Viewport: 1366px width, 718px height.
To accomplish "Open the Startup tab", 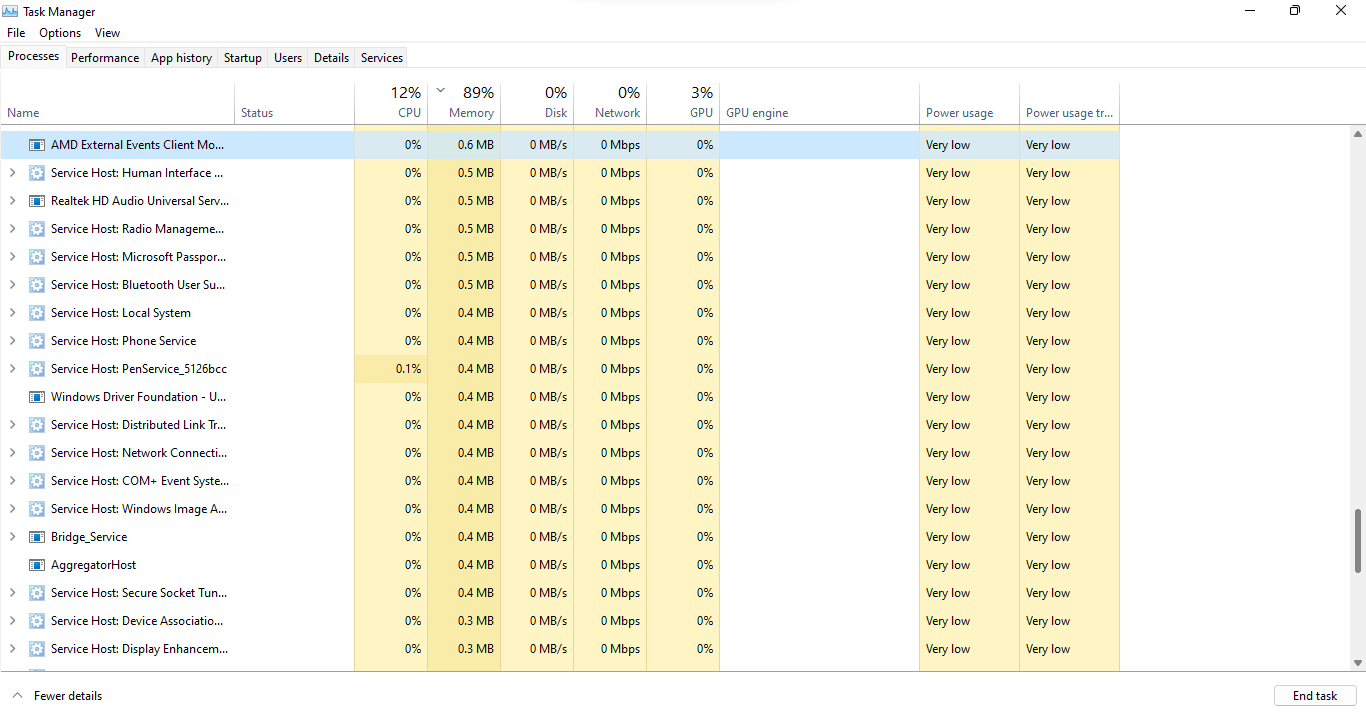I will tap(242, 58).
